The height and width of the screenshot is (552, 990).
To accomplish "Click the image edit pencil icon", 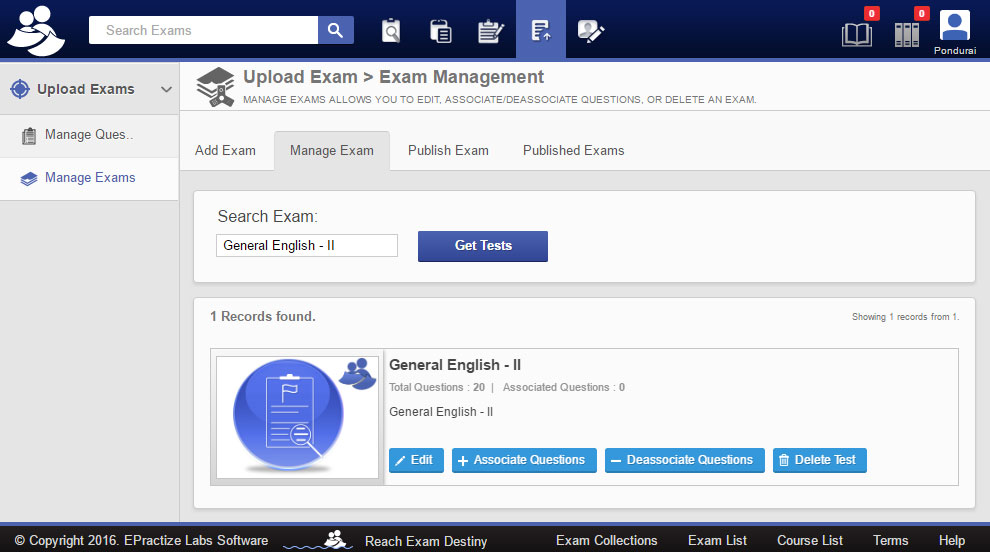I will tap(591, 31).
